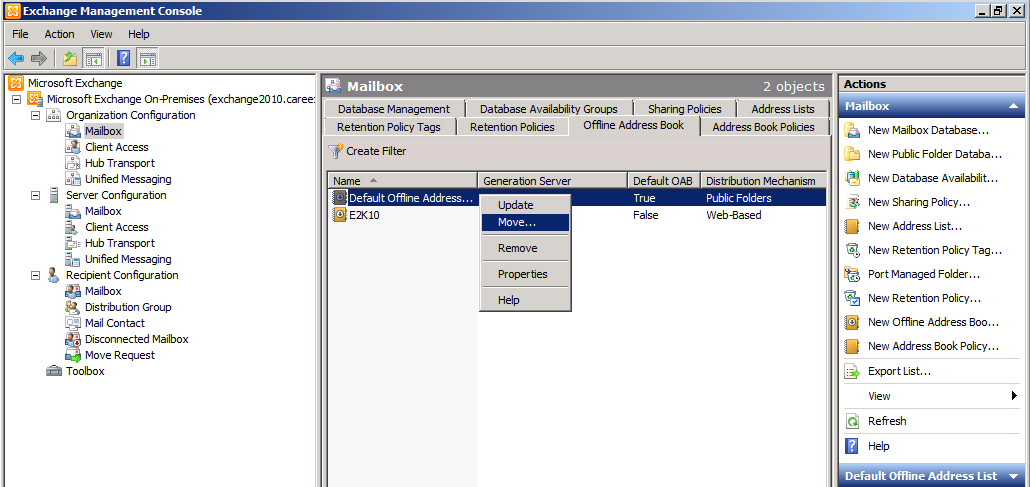Click the Export List icon
1030x487 pixels.
pos(852,371)
